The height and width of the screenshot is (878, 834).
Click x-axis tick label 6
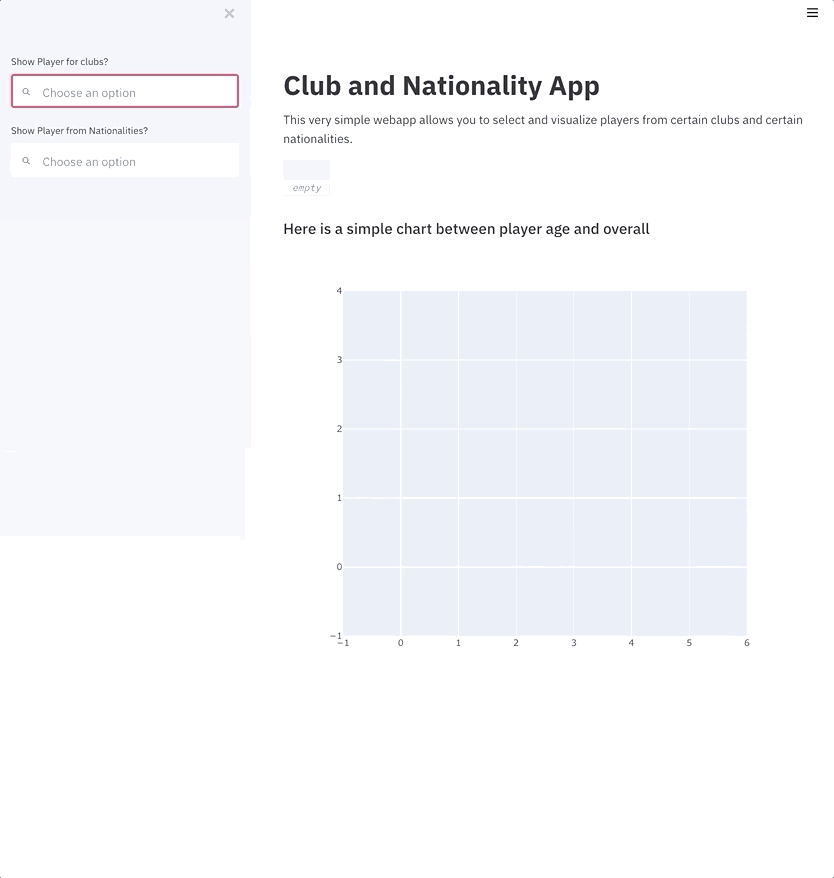click(x=747, y=643)
